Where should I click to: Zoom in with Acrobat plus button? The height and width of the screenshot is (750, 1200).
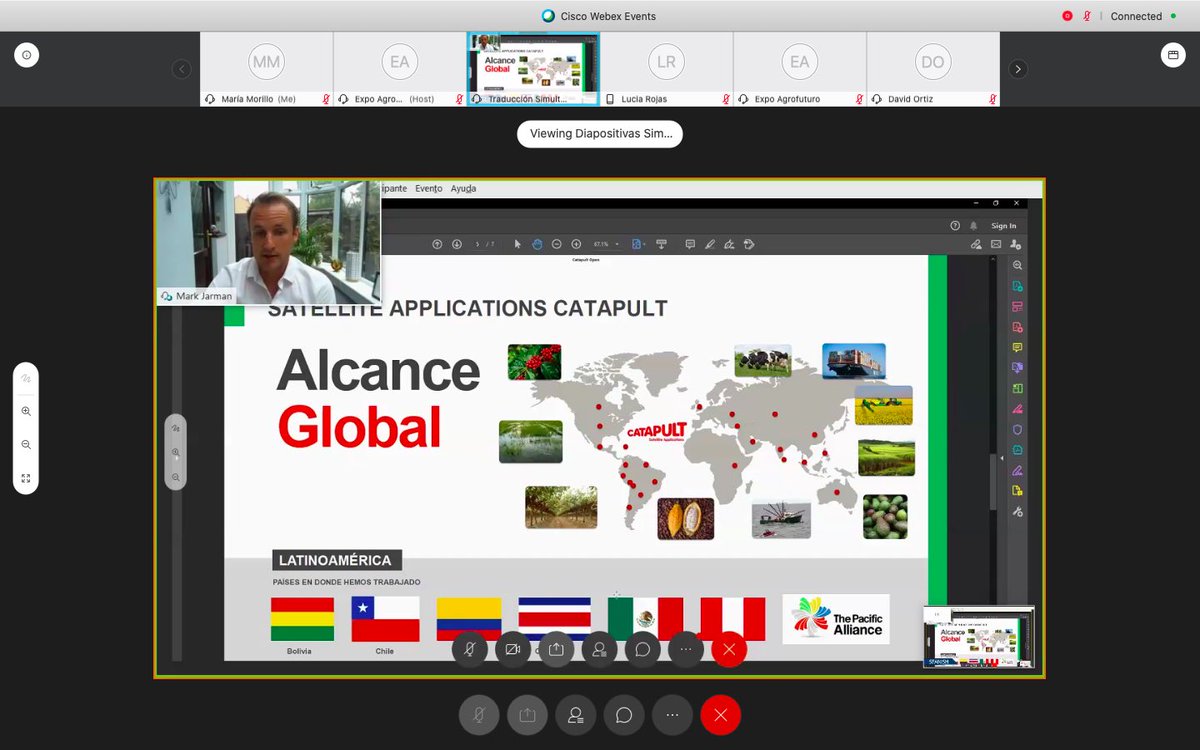pos(576,244)
